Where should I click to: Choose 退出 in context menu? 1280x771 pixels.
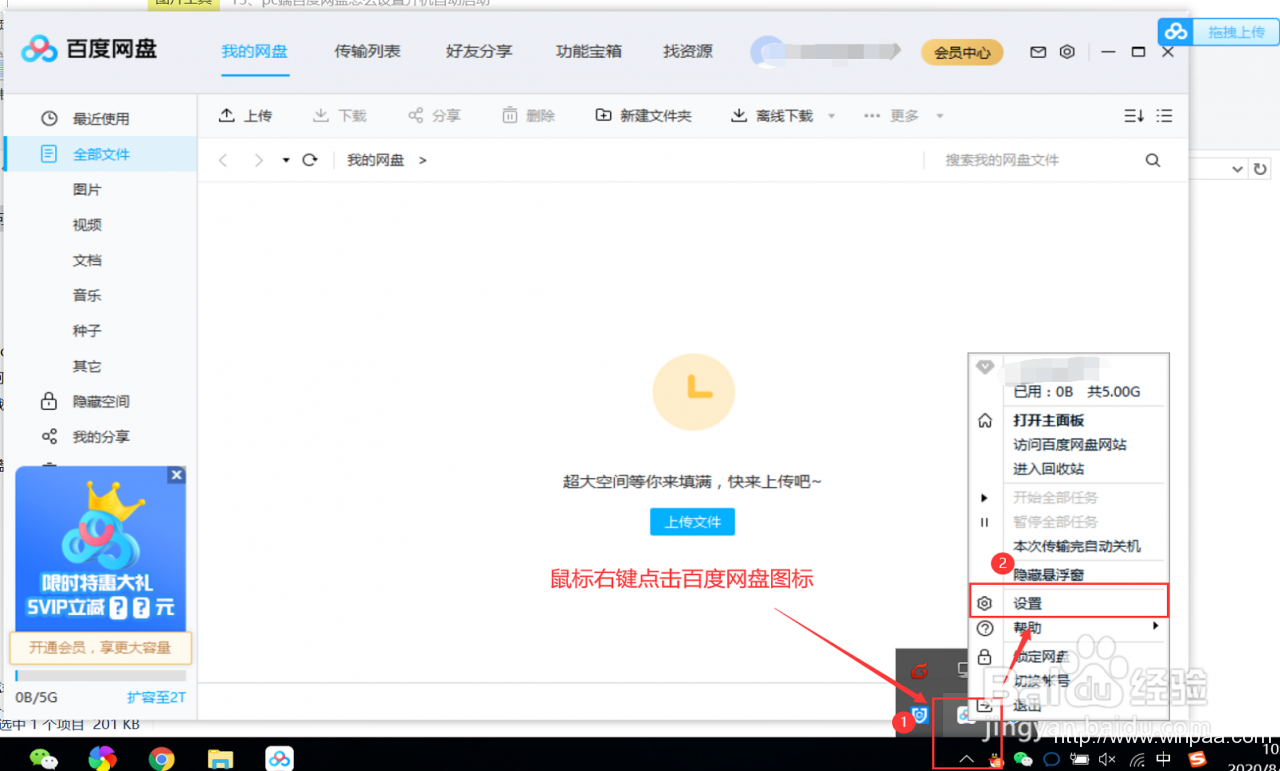point(1027,706)
